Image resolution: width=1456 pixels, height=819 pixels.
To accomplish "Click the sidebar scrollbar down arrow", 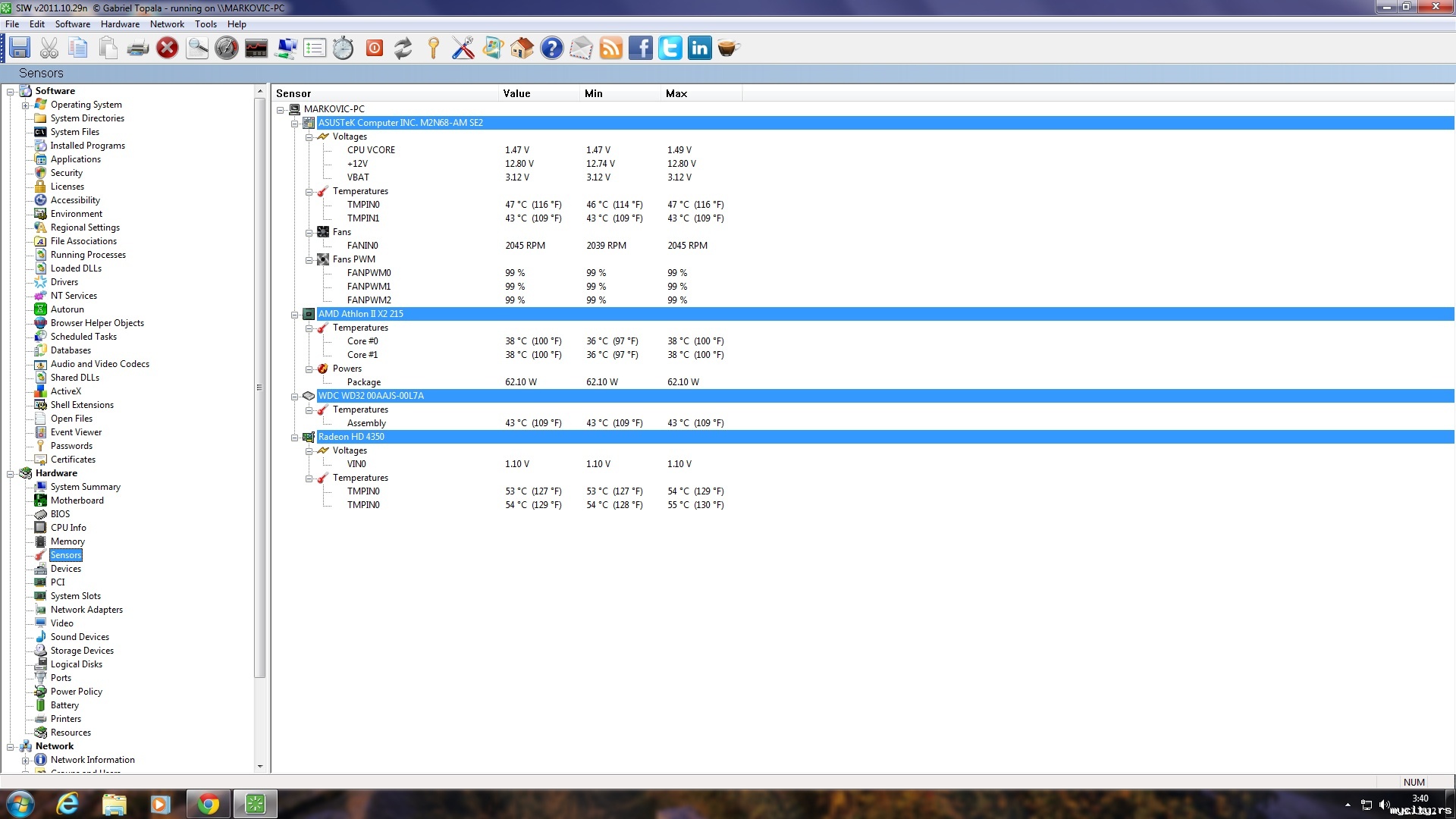I will click(x=260, y=767).
